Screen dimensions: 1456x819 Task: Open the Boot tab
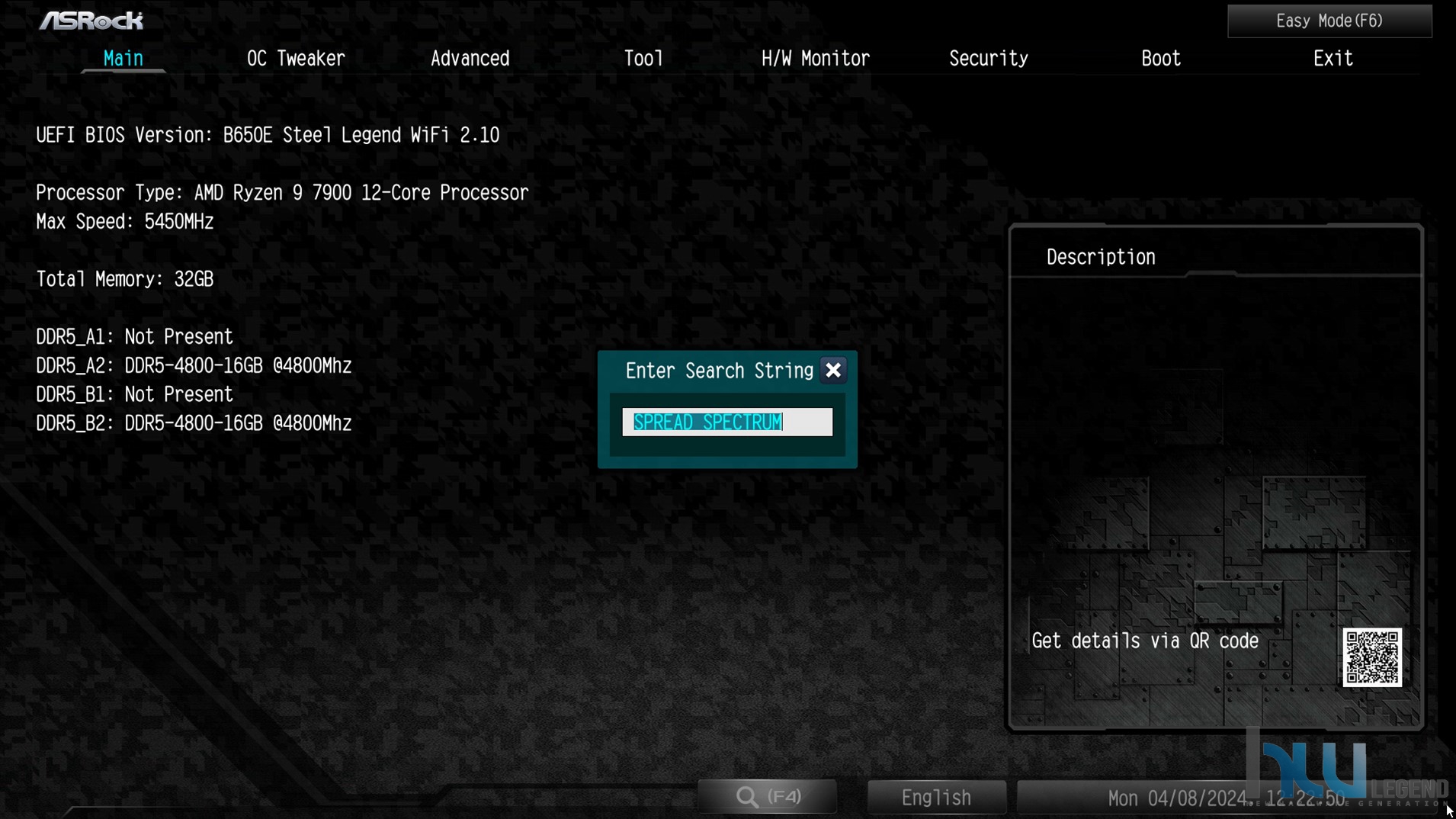click(1161, 59)
